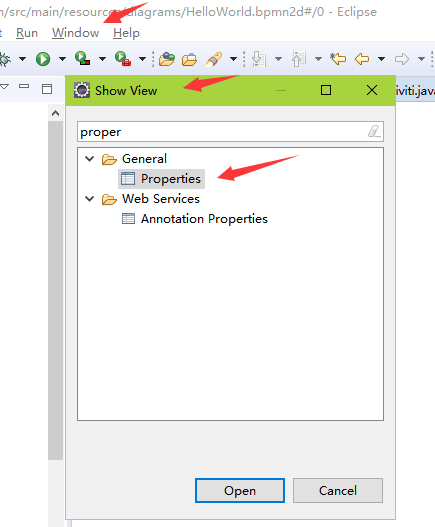Clear the filter text with eraser icon
435x527 pixels.
374,131
